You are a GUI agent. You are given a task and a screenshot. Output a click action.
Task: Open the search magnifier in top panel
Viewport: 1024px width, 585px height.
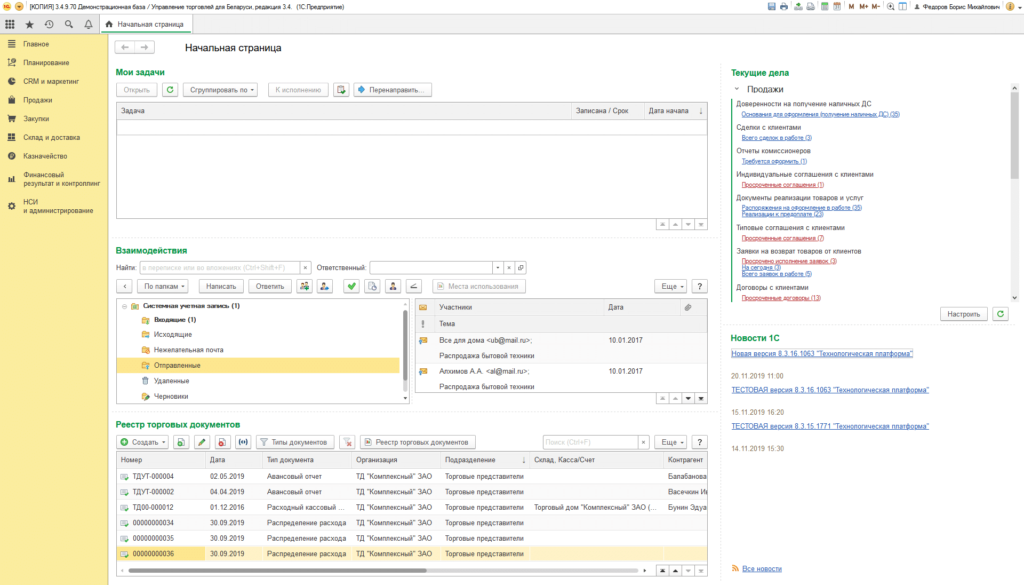(69, 24)
